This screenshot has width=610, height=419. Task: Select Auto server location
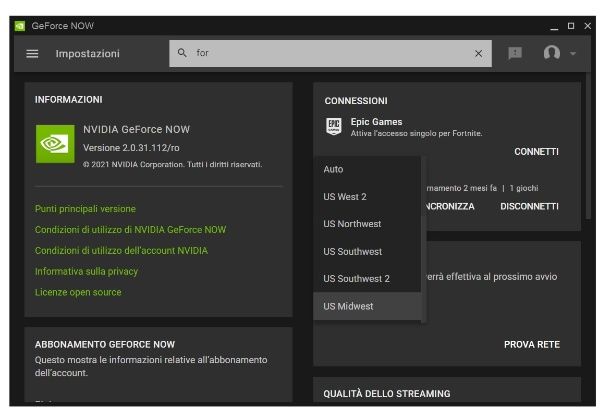coord(367,169)
